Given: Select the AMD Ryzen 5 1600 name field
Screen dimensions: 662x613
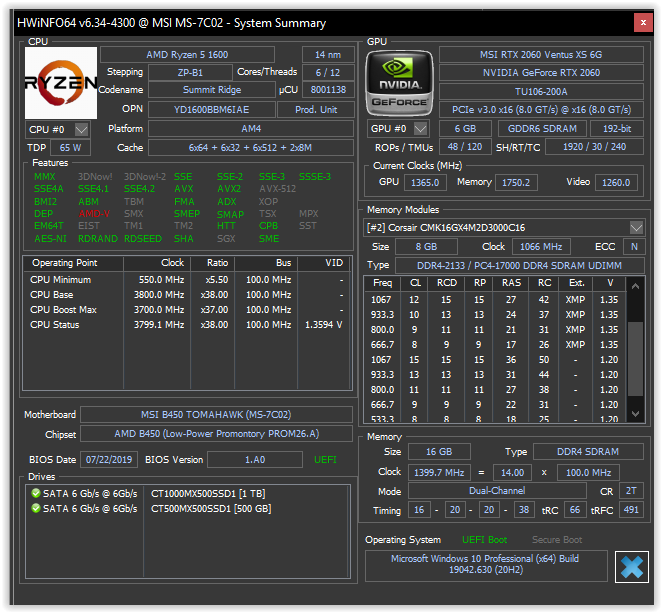Looking at the screenshot, I should (187, 54).
